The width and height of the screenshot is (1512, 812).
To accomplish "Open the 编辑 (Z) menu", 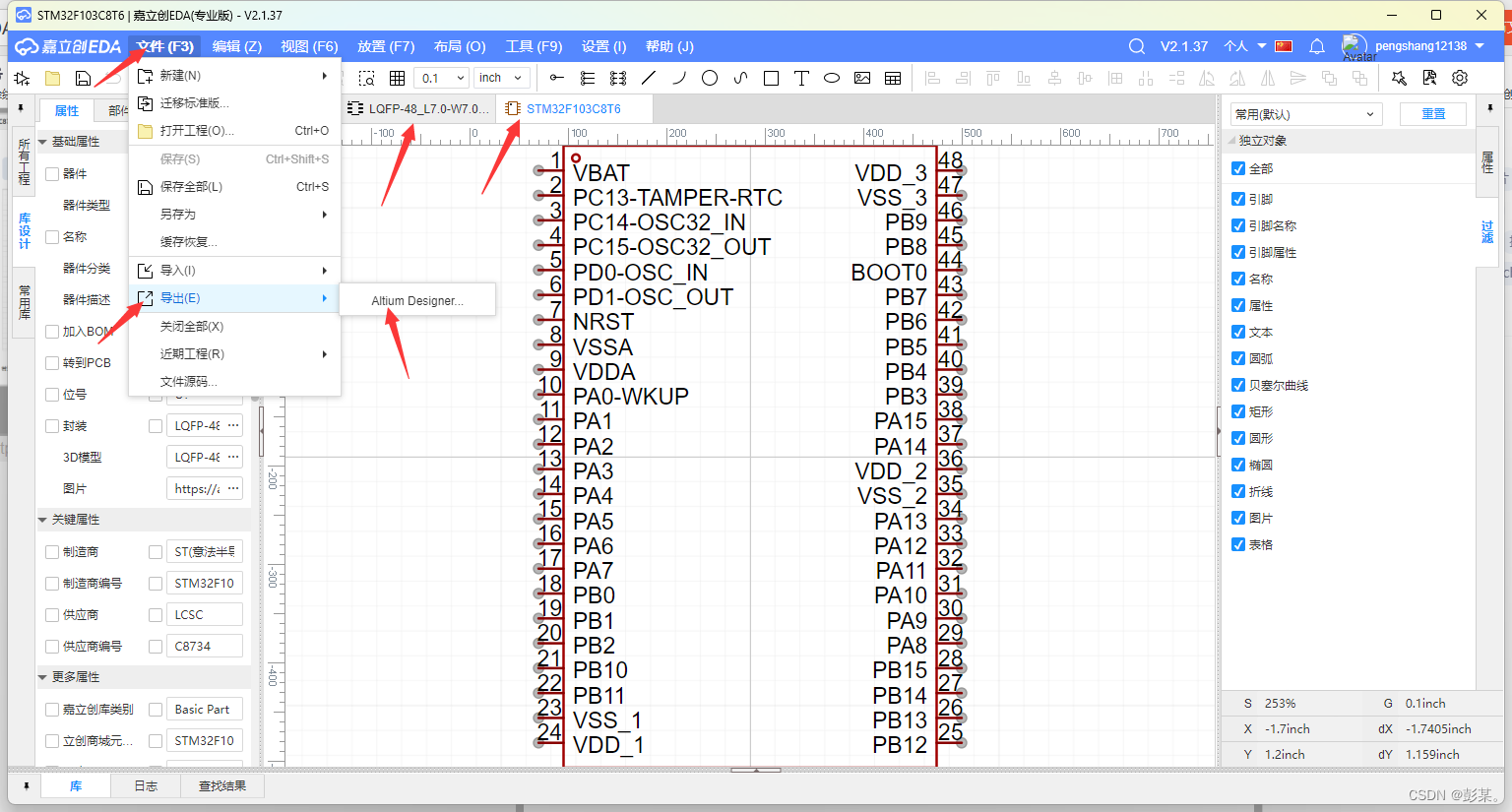I will point(236,46).
